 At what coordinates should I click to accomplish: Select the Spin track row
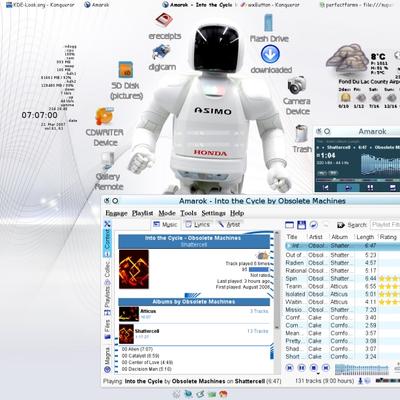(x=342, y=278)
